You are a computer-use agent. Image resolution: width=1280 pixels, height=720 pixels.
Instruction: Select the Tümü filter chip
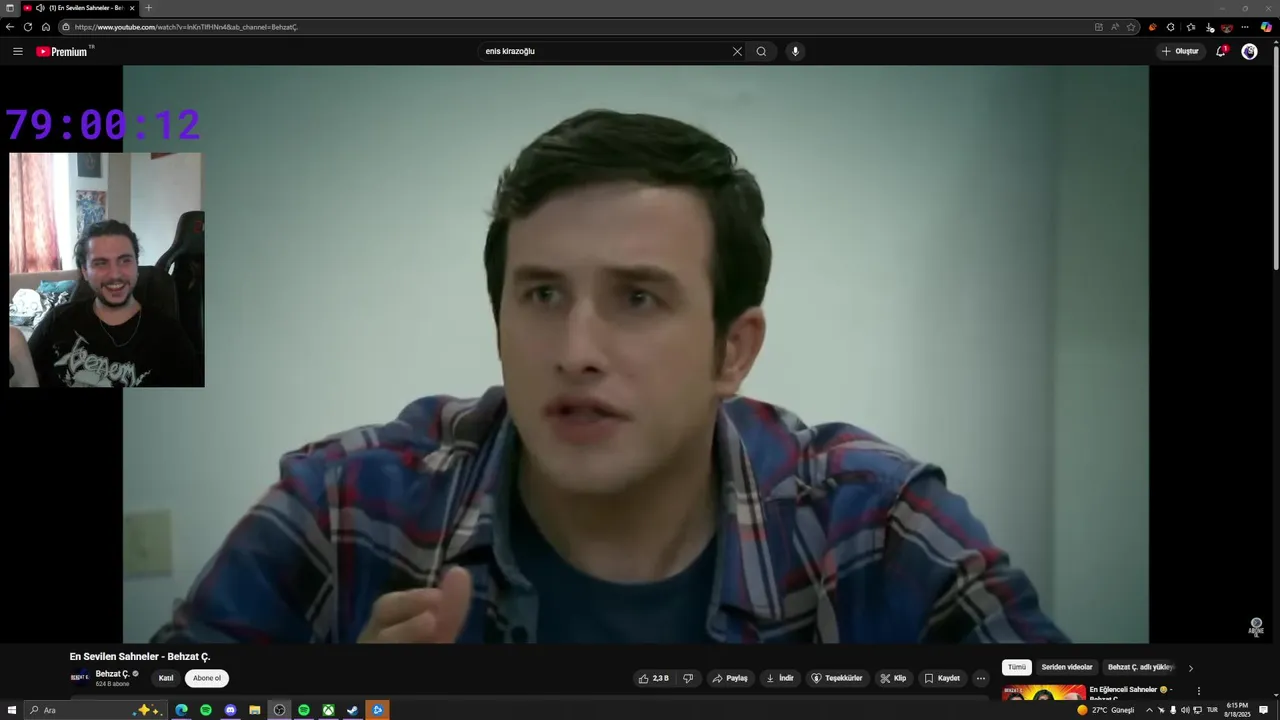click(x=1017, y=667)
